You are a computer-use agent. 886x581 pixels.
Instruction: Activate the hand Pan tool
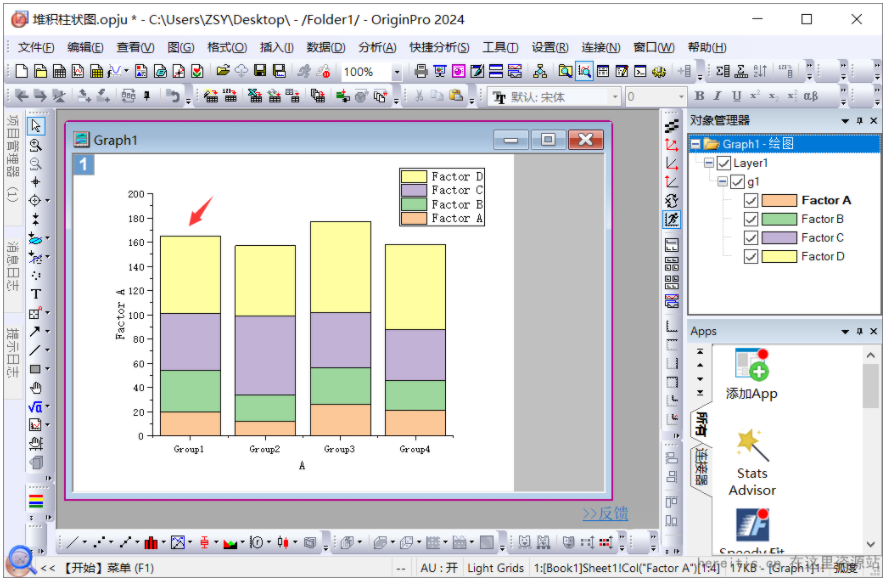click(x=36, y=388)
